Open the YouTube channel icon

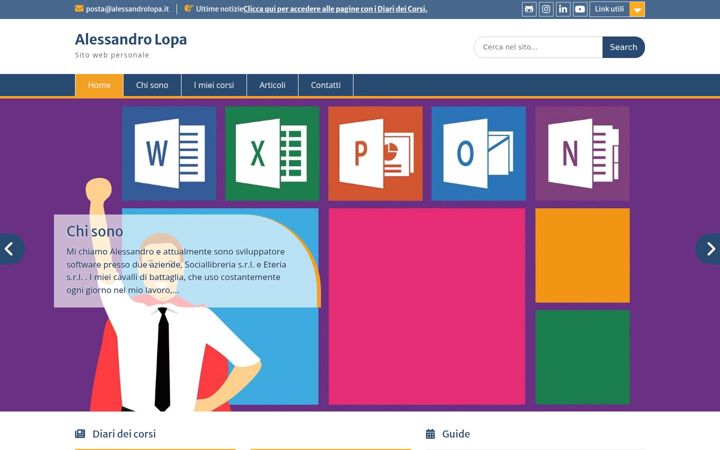point(580,9)
